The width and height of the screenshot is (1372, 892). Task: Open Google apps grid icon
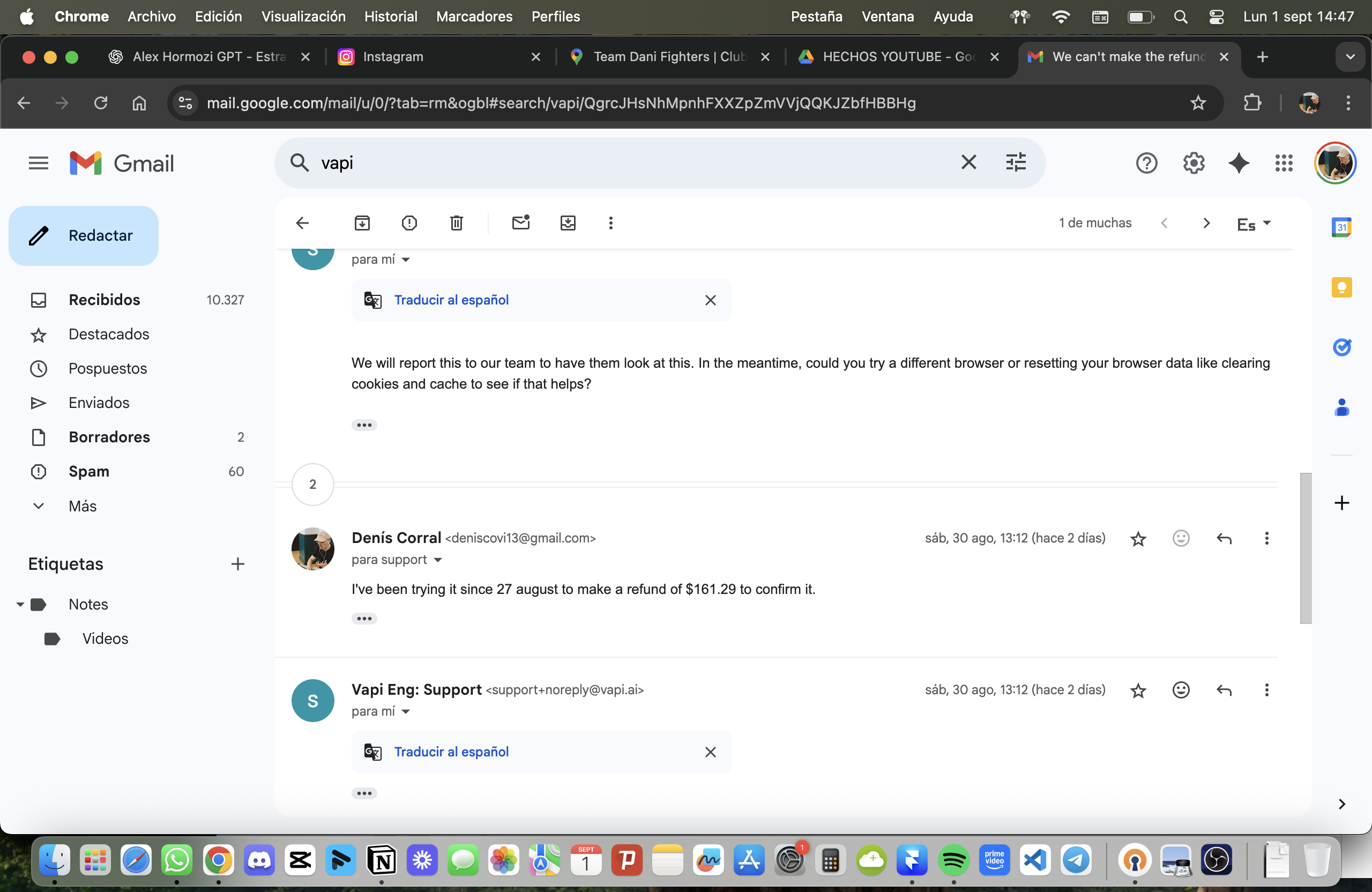point(1284,163)
